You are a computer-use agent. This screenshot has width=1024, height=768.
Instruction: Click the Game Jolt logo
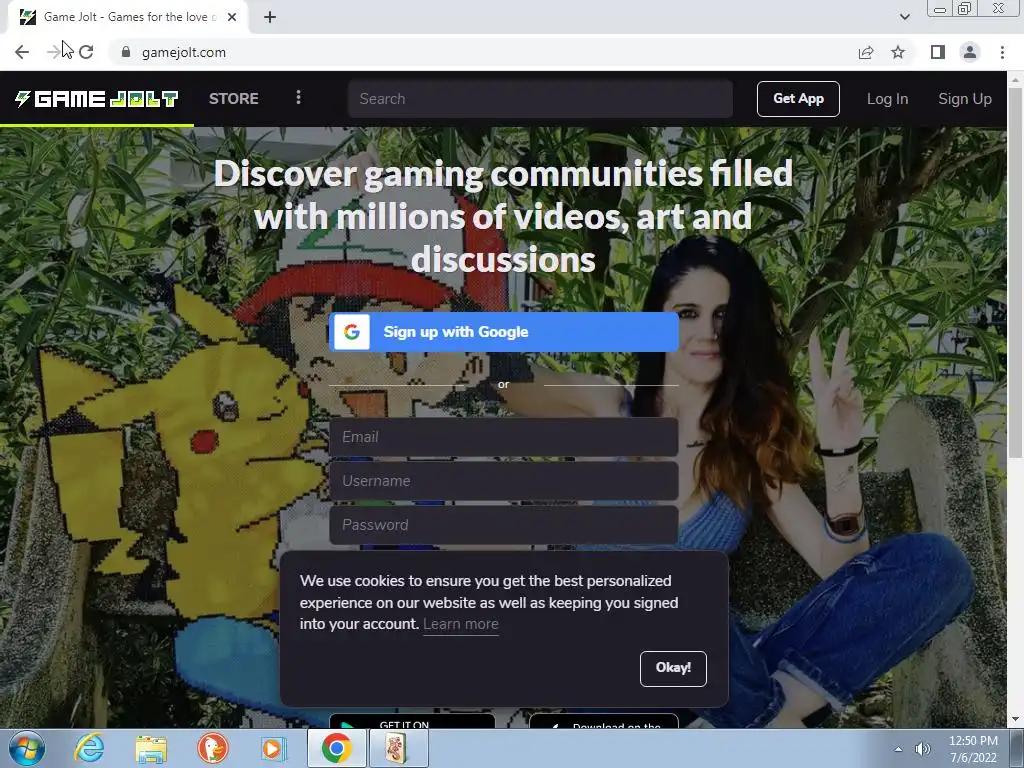point(97,99)
